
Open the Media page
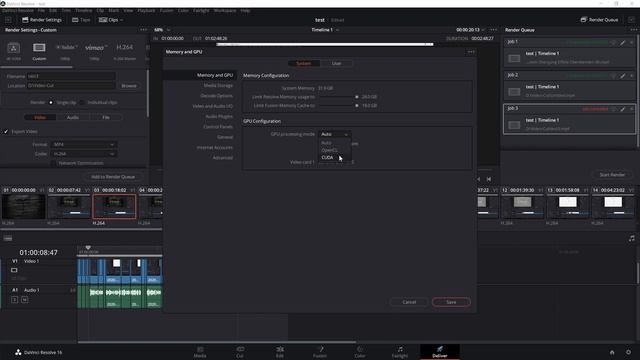coord(200,352)
